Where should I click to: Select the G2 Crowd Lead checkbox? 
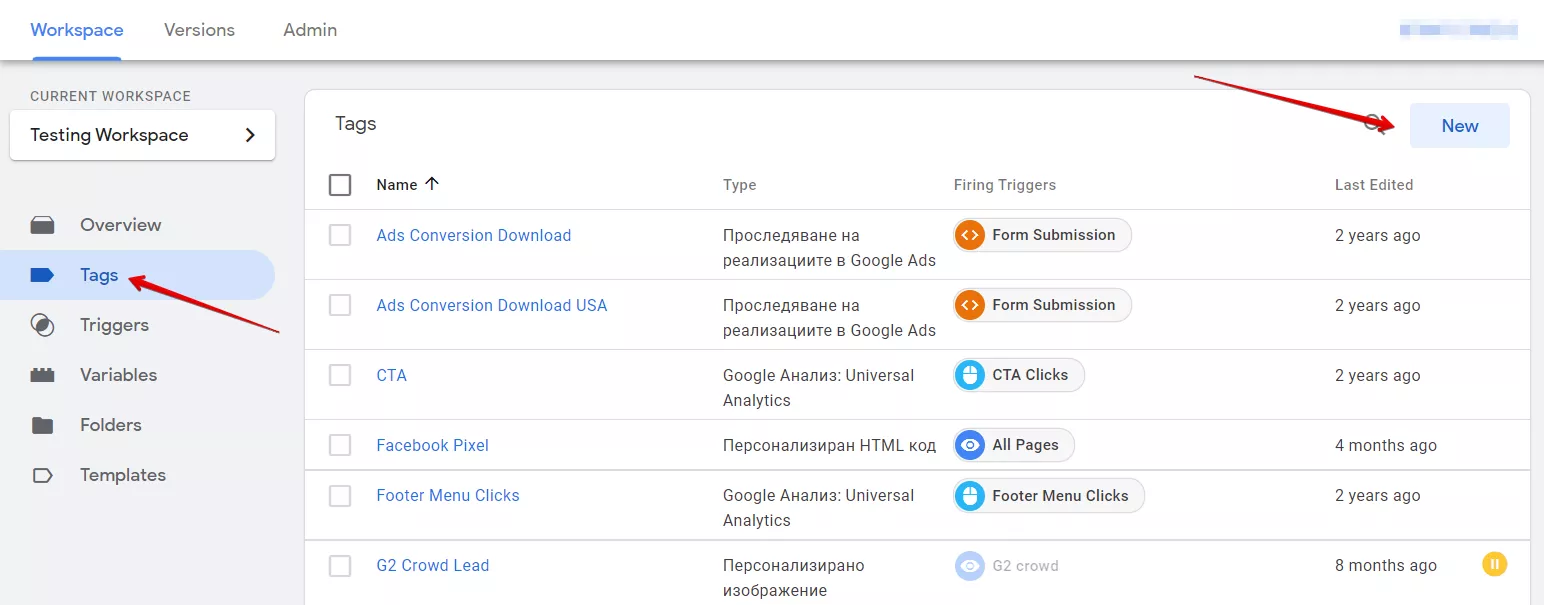point(340,565)
